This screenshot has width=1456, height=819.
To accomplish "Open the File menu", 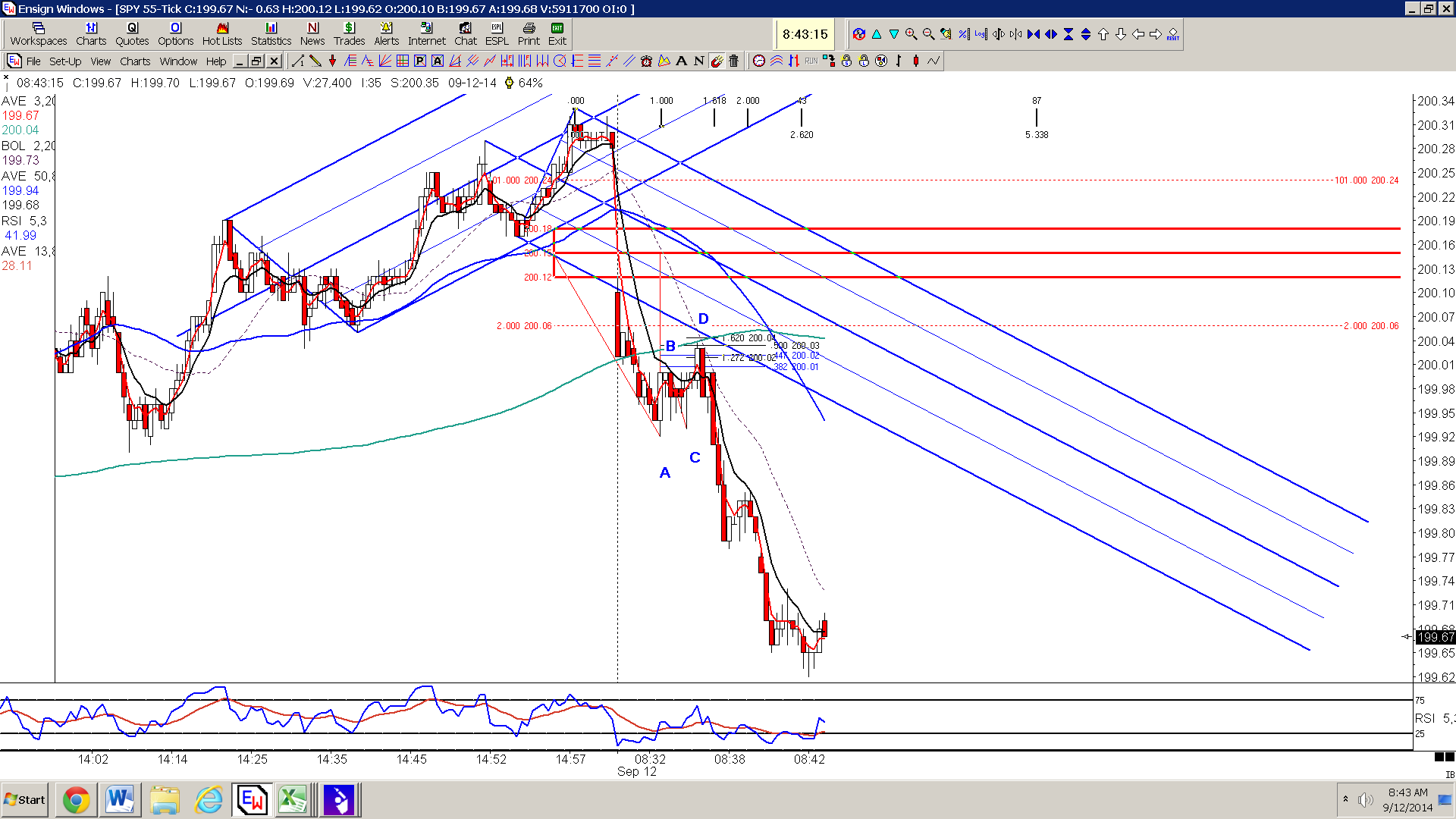I will [x=33, y=61].
